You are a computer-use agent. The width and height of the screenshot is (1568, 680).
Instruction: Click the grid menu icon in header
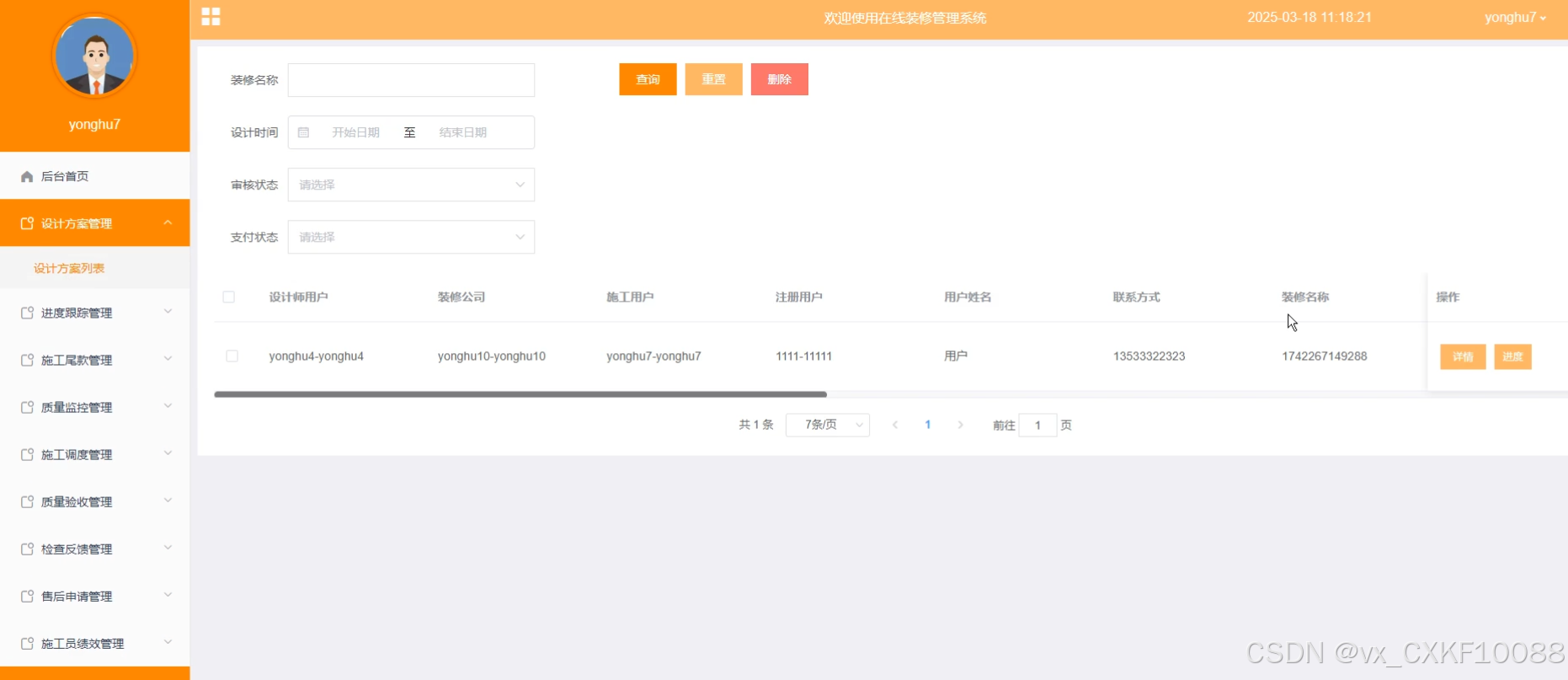(x=211, y=17)
